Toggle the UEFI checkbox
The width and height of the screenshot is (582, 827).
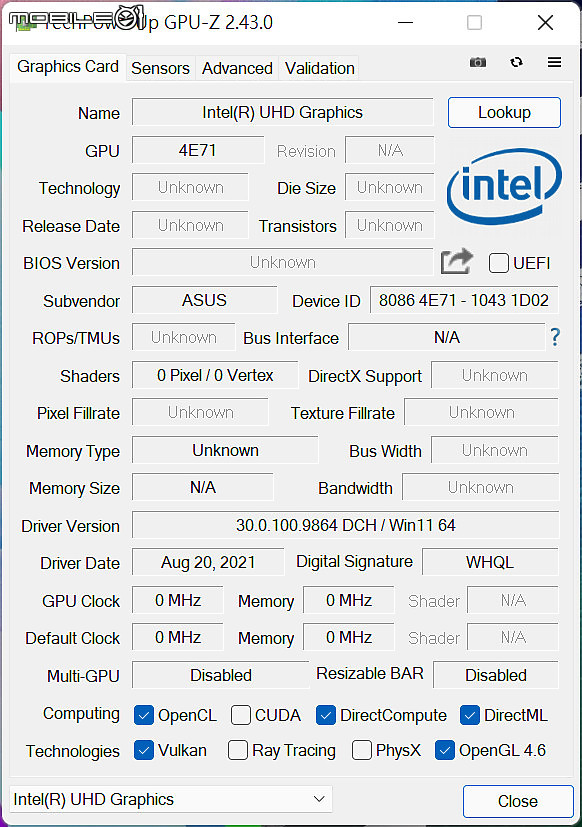(x=499, y=263)
